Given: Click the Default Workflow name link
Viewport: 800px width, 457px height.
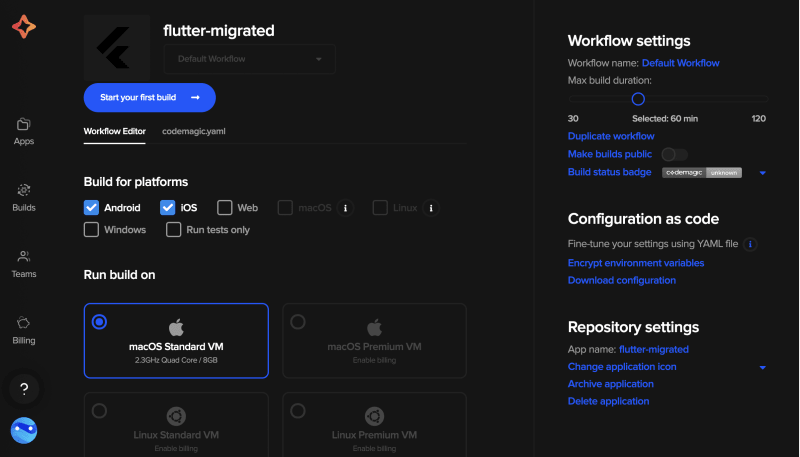Looking at the screenshot, I should [680, 63].
